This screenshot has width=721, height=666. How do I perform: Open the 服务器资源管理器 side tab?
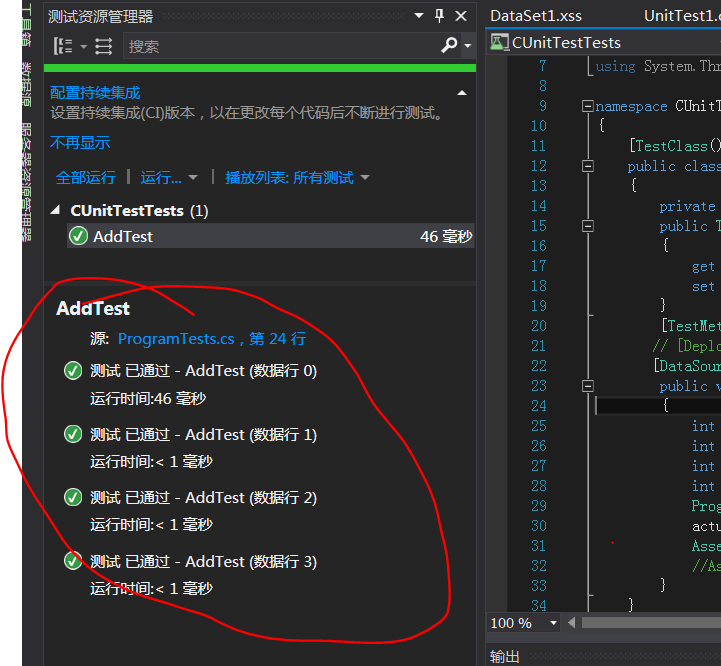click(27, 182)
